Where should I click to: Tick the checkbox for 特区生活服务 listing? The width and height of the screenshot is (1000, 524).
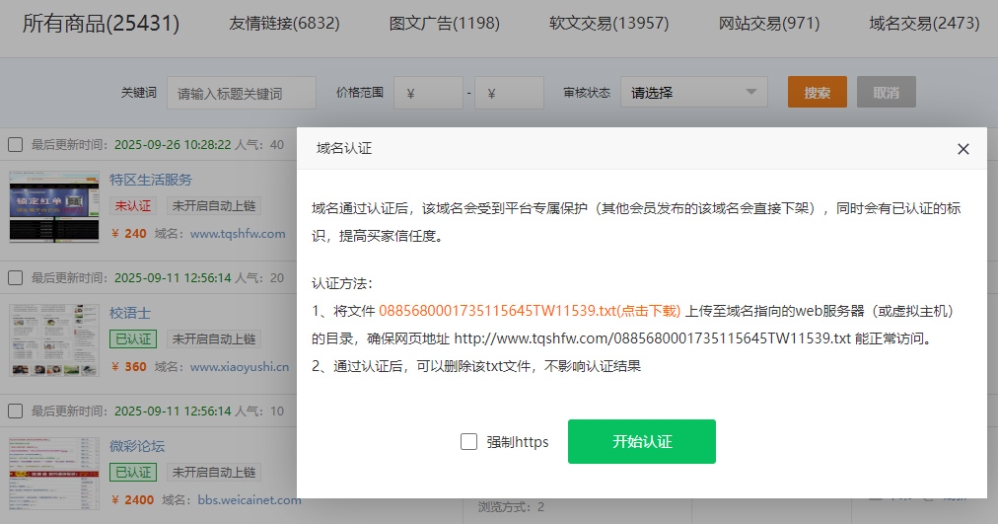pyautogui.click(x=15, y=145)
